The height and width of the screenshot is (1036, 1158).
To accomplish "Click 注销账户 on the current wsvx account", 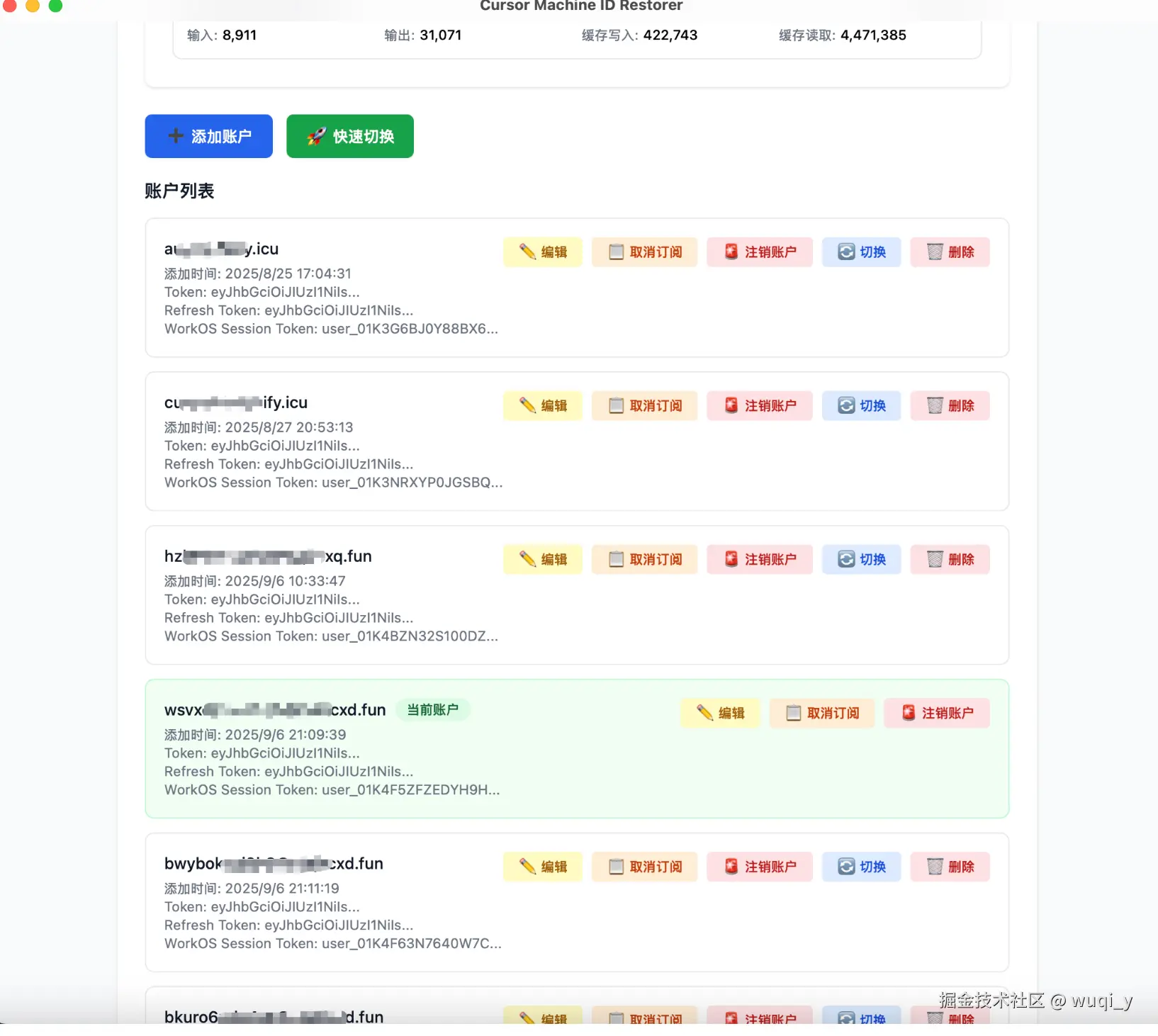I will pos(937,714).
